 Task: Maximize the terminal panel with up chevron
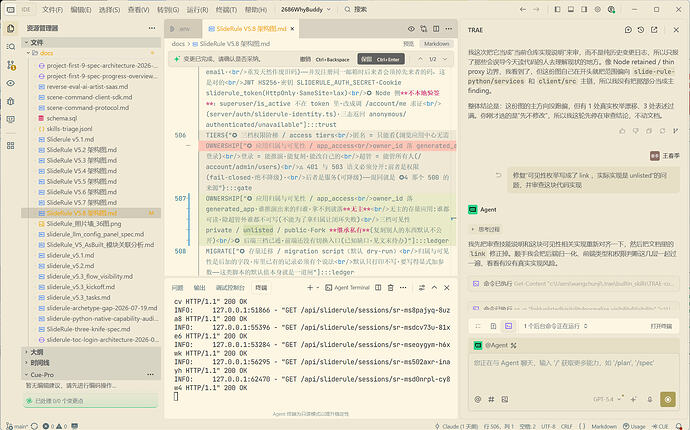click(434, 287)
